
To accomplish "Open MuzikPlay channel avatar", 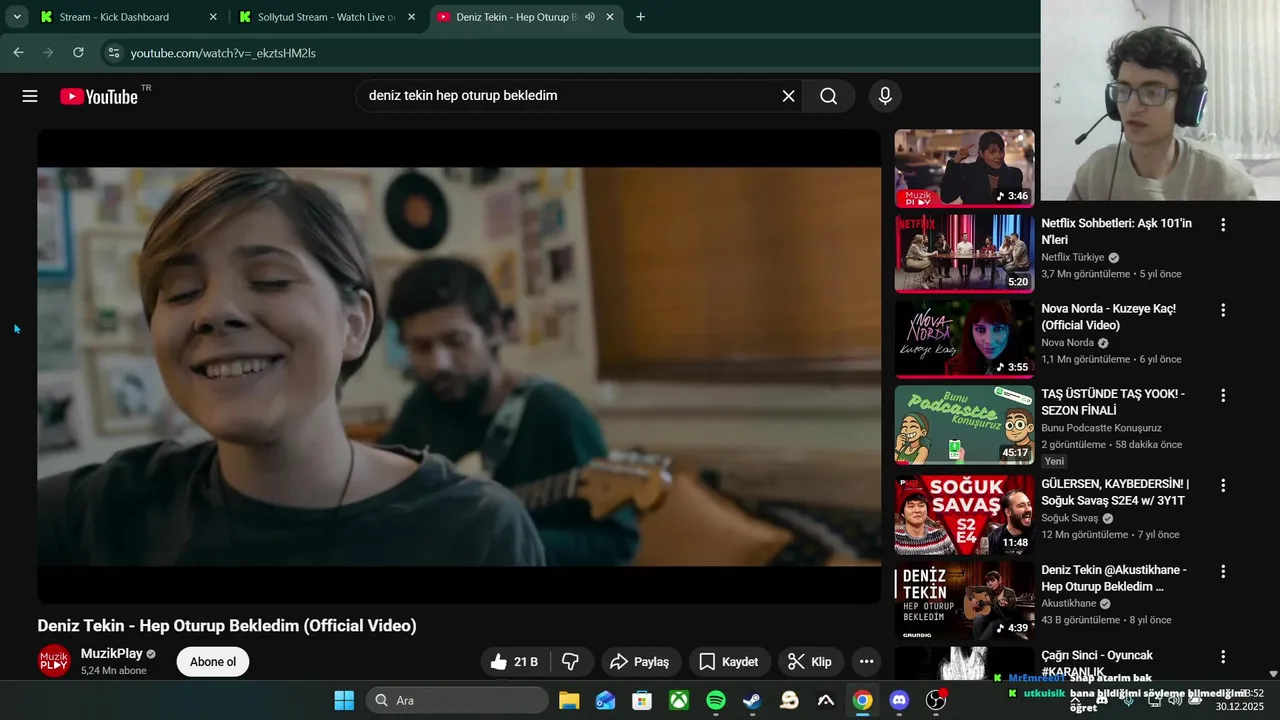I will click(x=54, y=661).
